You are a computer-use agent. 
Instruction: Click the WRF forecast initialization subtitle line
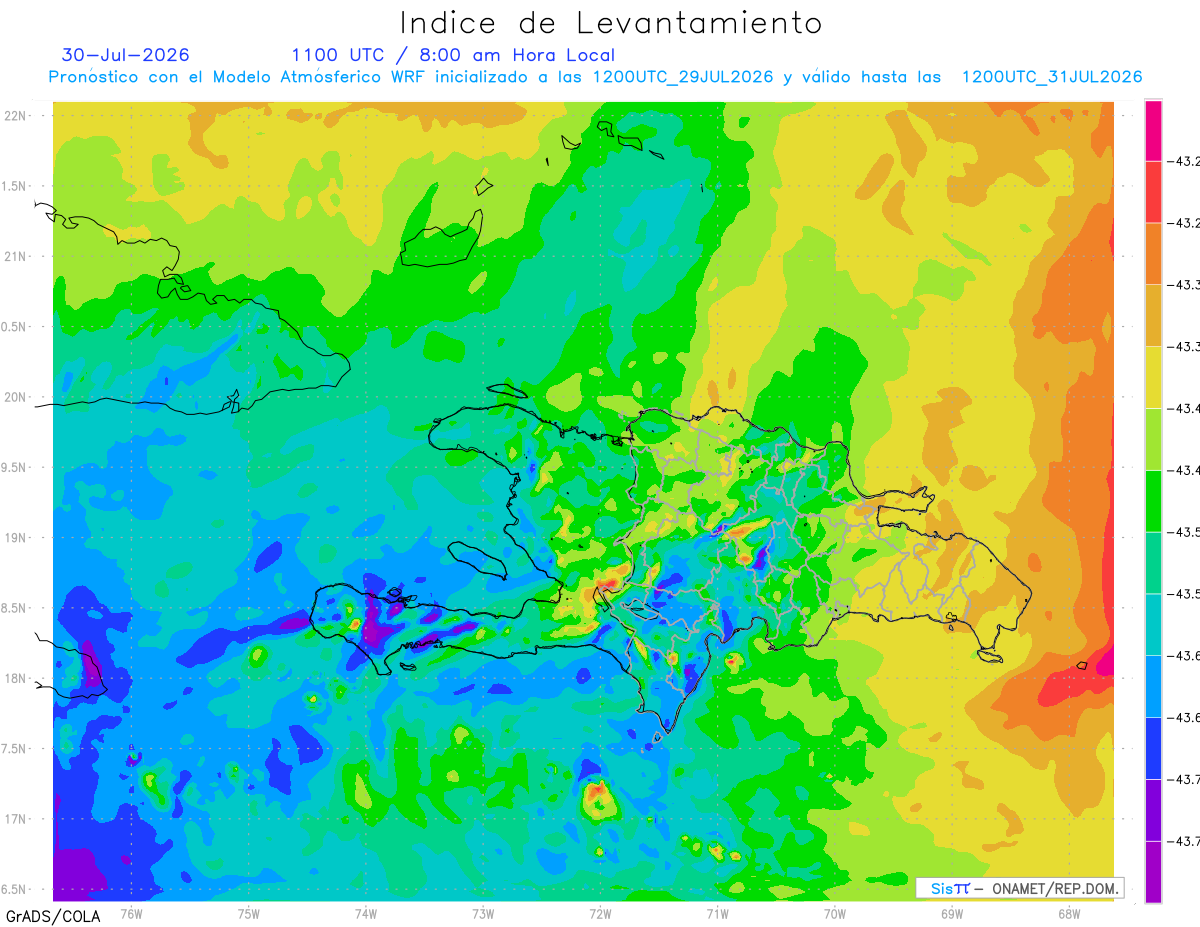[x=595, y=77]
